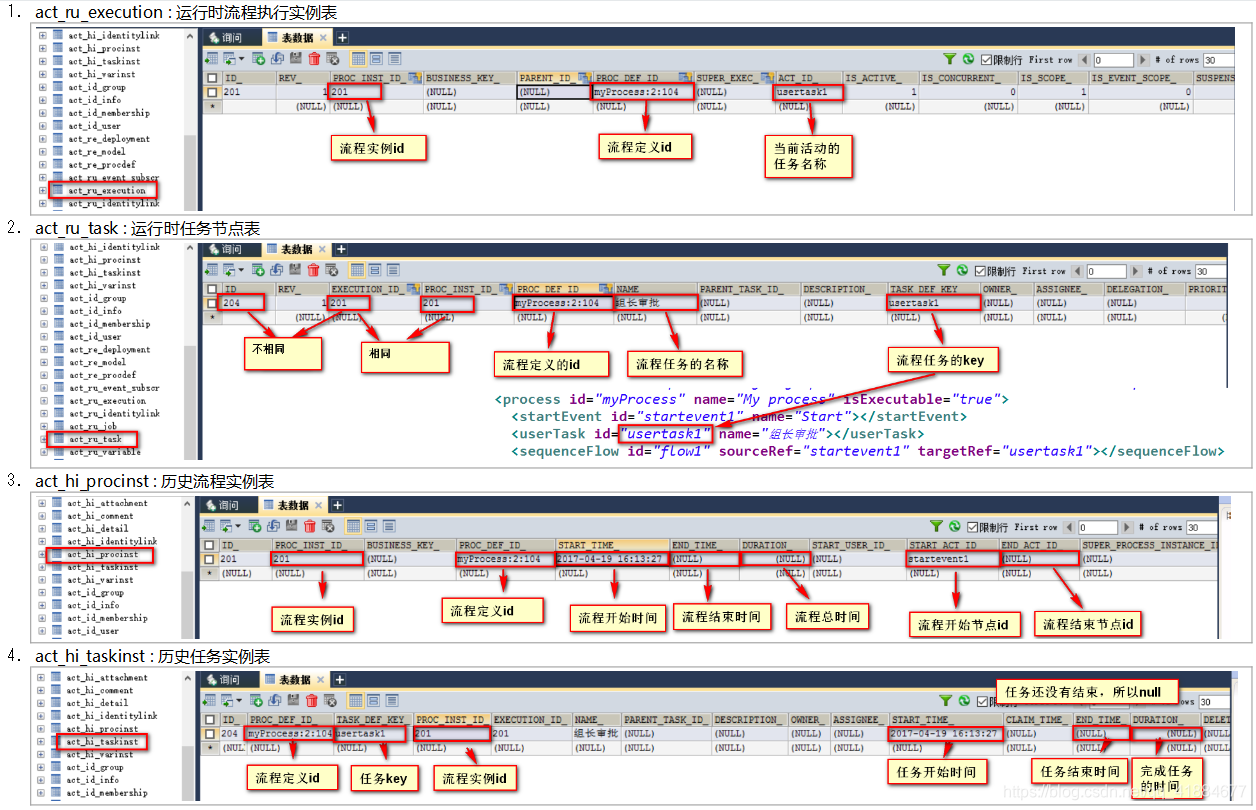Toggle select-all header checkbox in act_ru_execution grid
Viewport: 1256px width, 810px height.
click(x=212, y=78)
